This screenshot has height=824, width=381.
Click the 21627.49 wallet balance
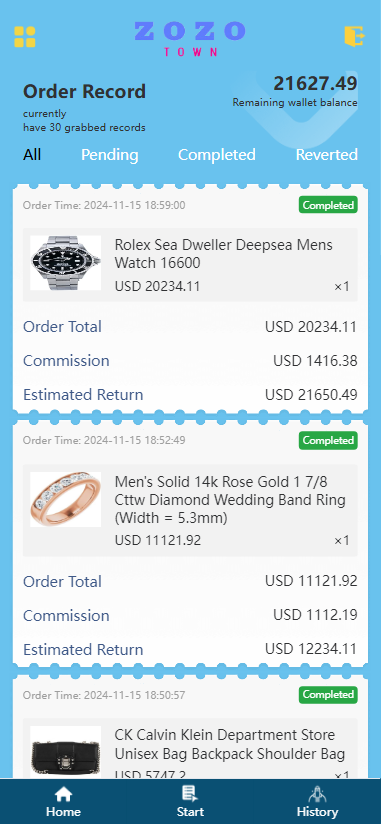(x=315, y=83)
